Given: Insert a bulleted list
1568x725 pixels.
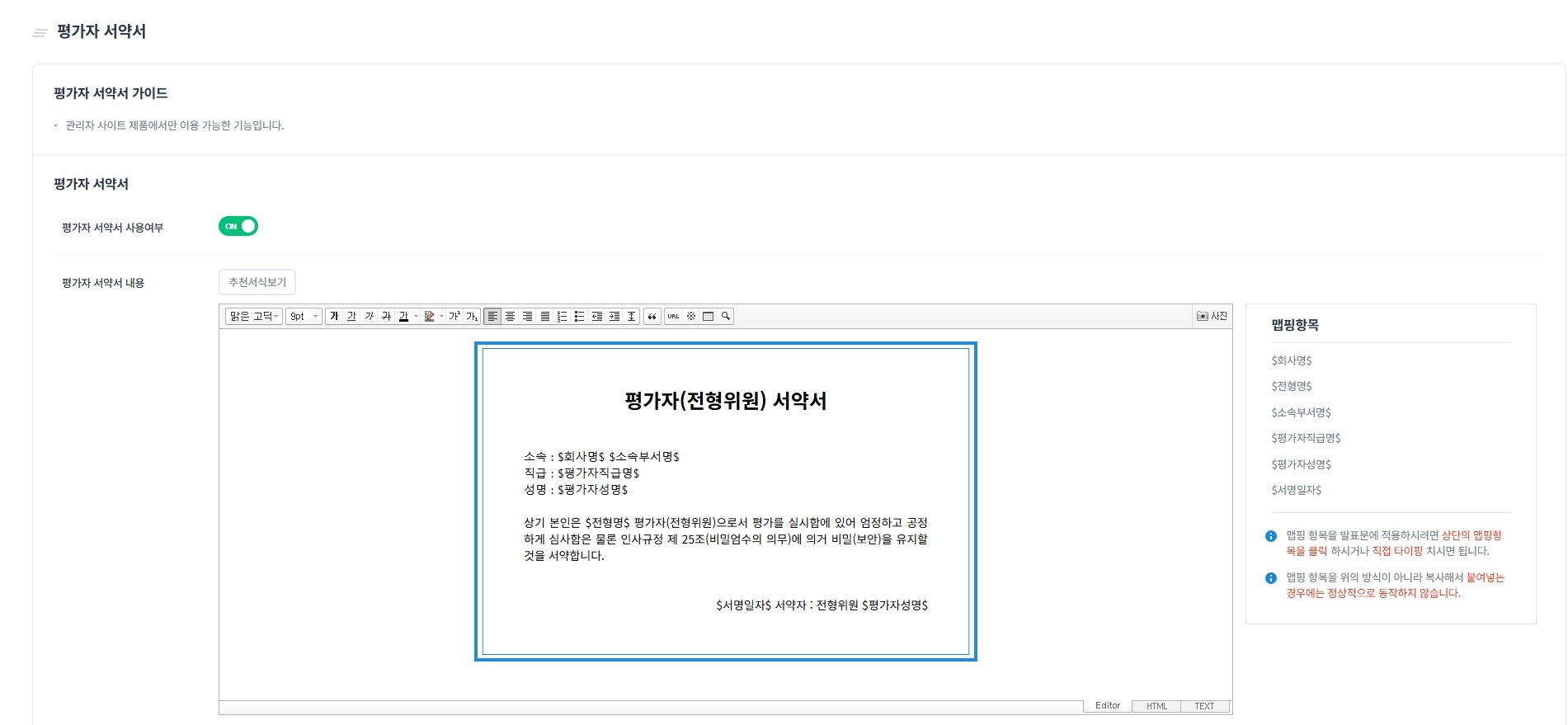Looking at the screenshot, I should [x=579, y=316].
